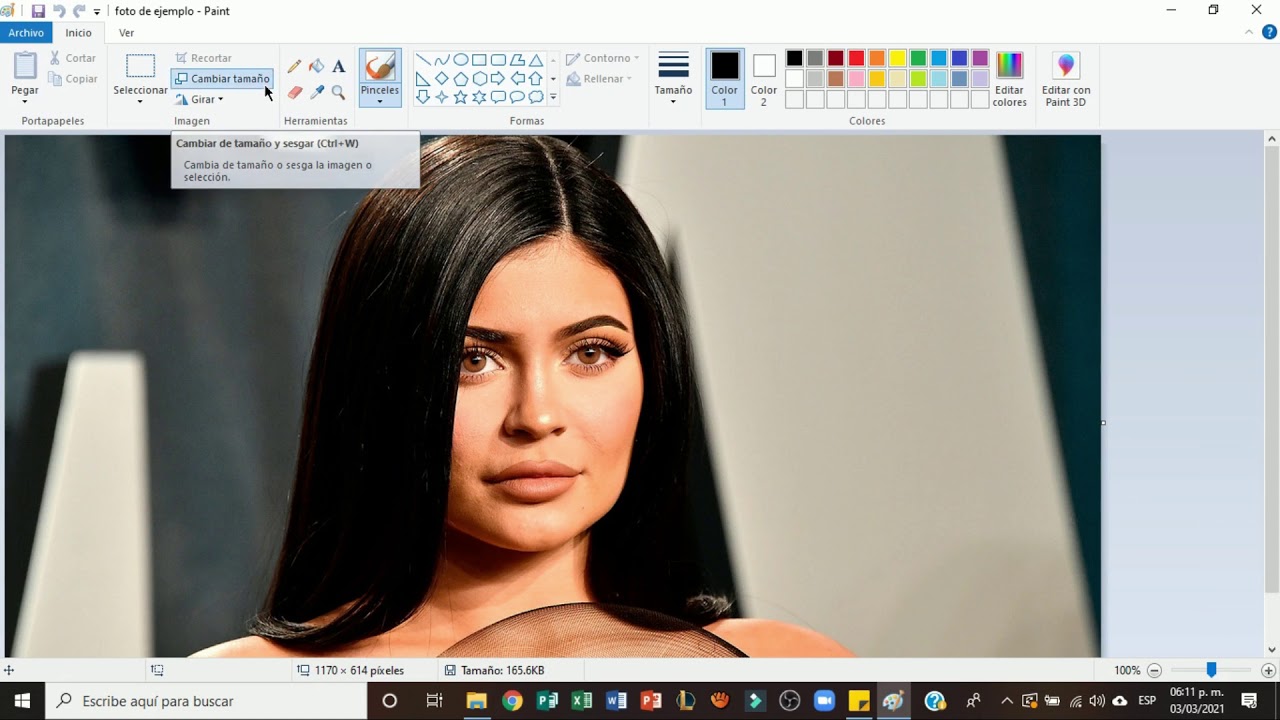Screen dimensions: 1280x720
Task: Choose the four-point star shape
Action: [442, 97]
